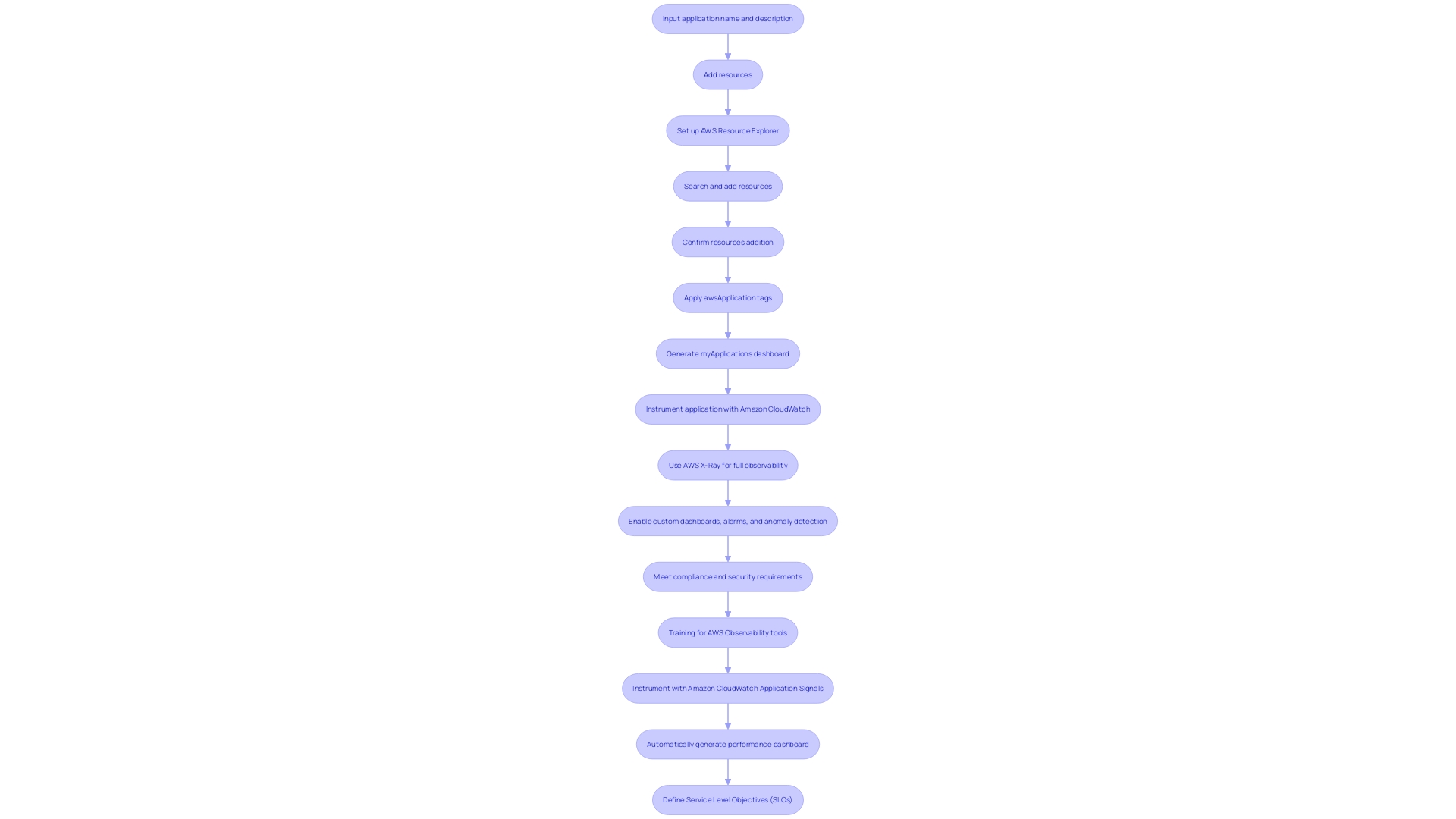
Task: Click 'Automatically generate performance dashboard' node
Action: click(727, 743)
